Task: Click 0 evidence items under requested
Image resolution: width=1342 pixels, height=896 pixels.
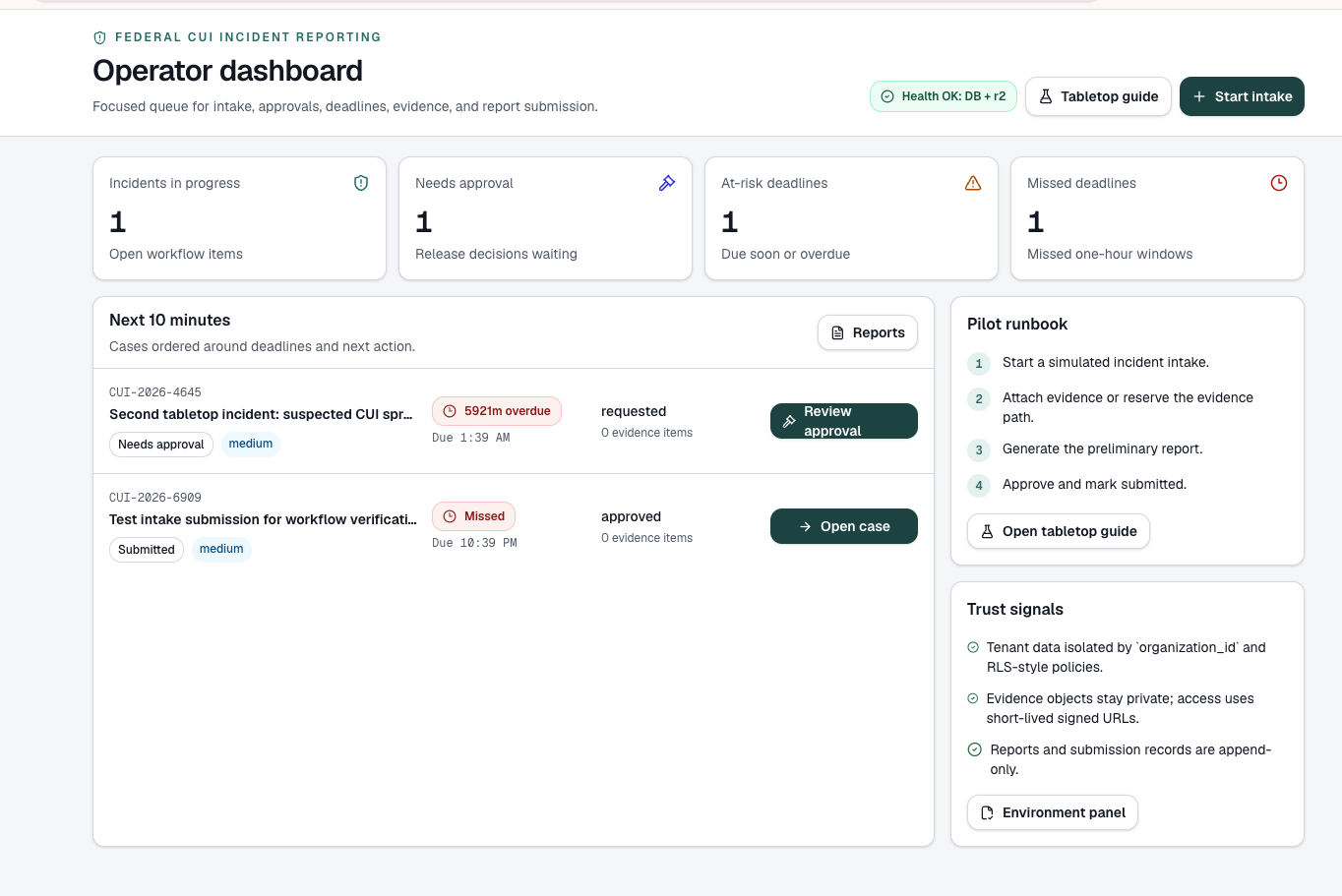Action: [x=646, y=433]
